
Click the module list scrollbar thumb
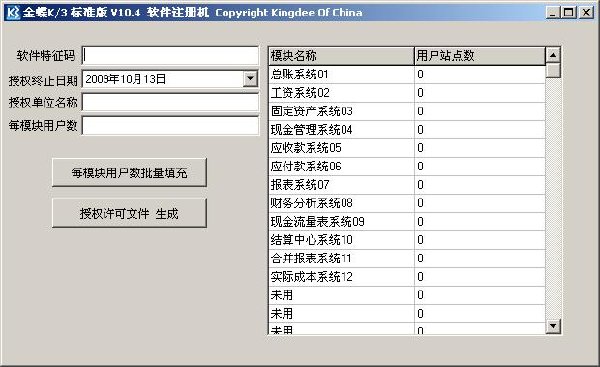pos(553,70)
